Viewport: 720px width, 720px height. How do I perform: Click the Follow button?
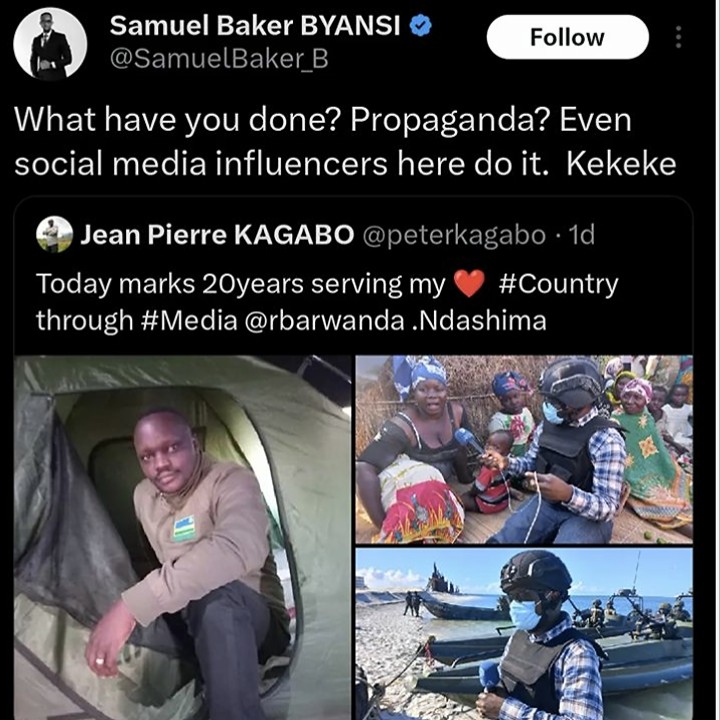[x=567, y=37]
